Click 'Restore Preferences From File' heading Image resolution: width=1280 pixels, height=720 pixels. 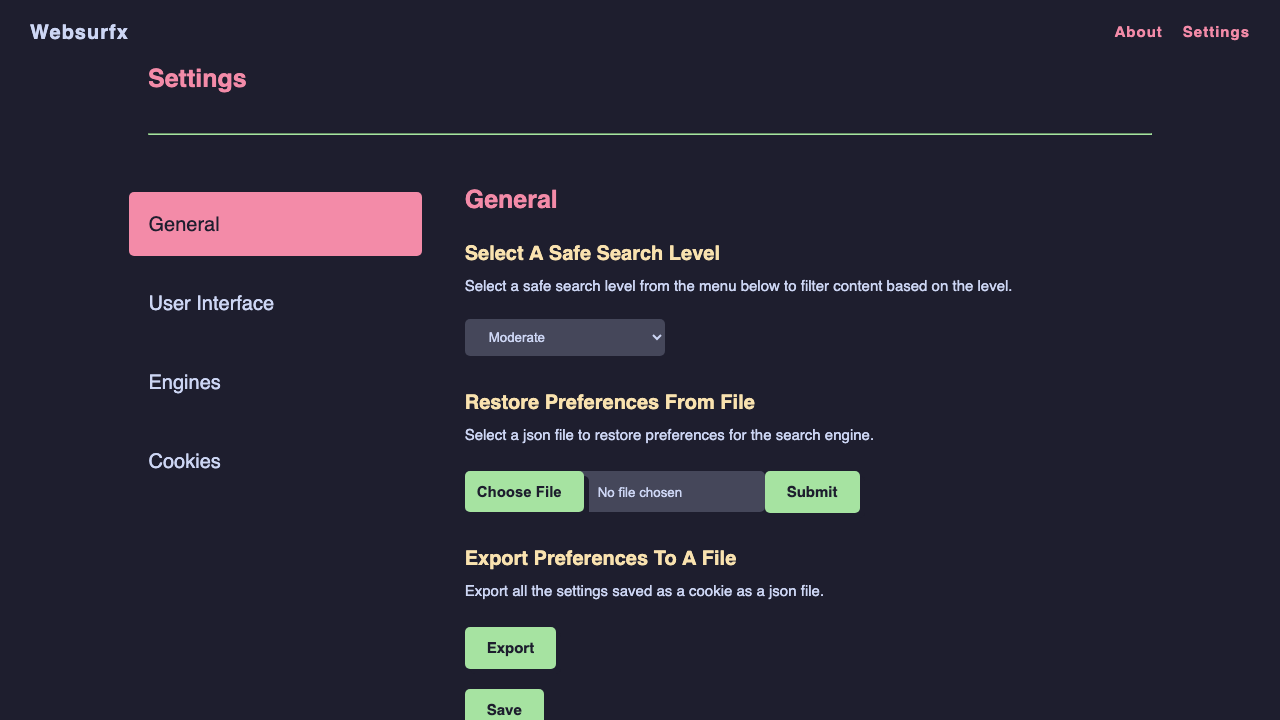(610, 402)
